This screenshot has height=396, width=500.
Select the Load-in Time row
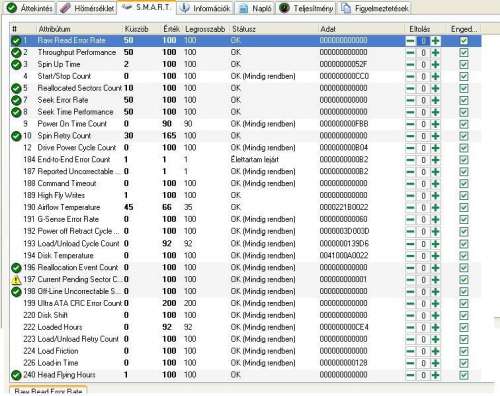pyautogui.click(x=246, y=363)
